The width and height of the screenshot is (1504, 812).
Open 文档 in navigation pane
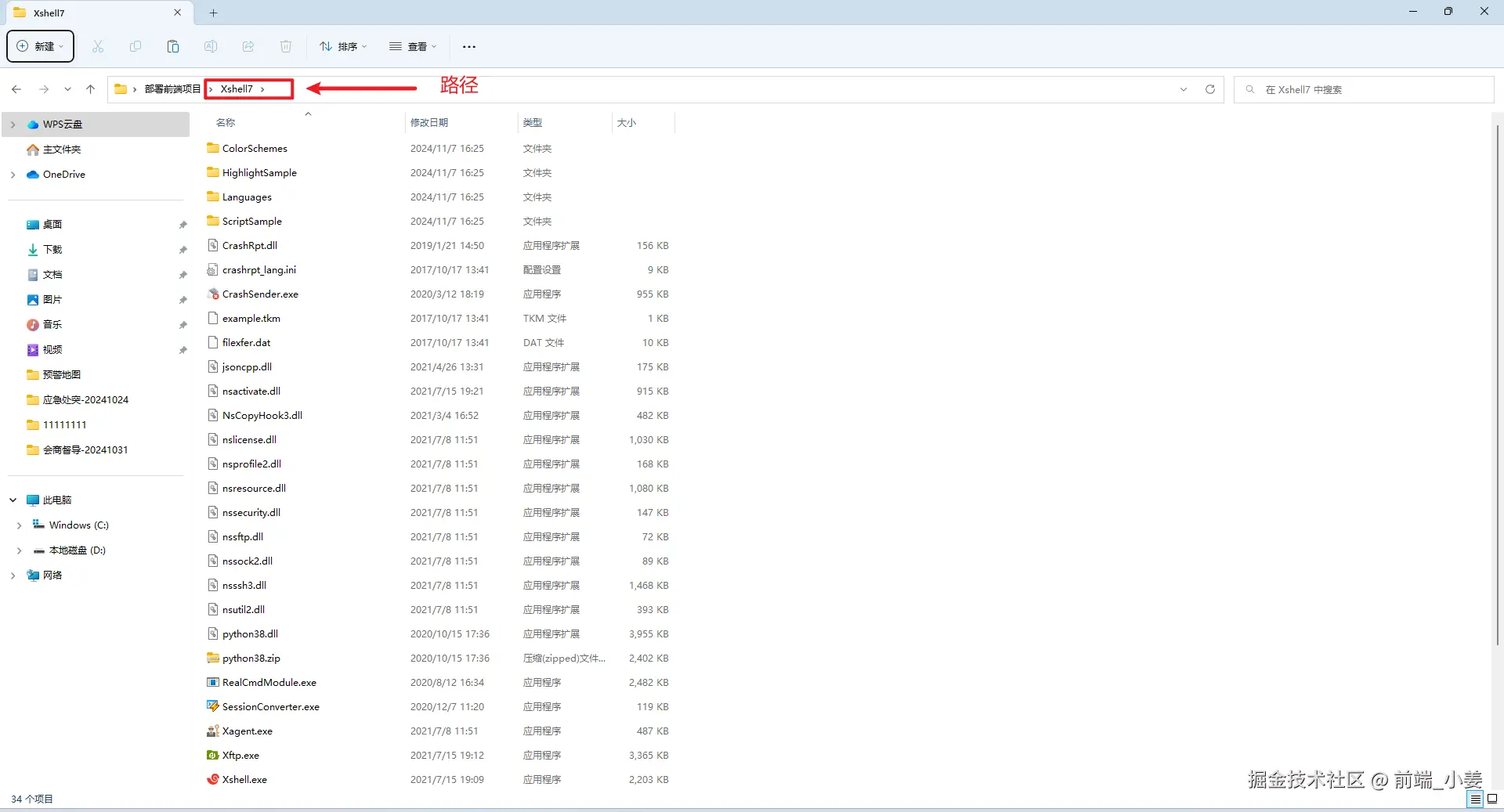[x=52, y=275]
